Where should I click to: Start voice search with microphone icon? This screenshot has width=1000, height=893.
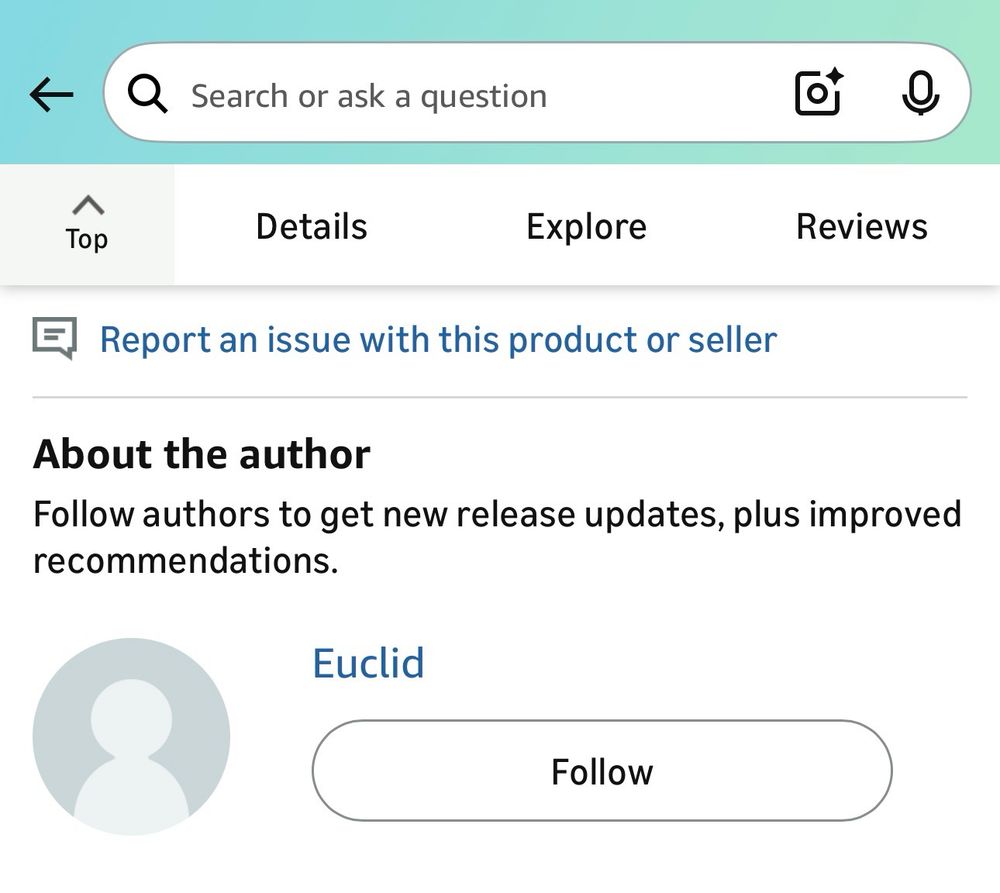(x=920, y=94)
